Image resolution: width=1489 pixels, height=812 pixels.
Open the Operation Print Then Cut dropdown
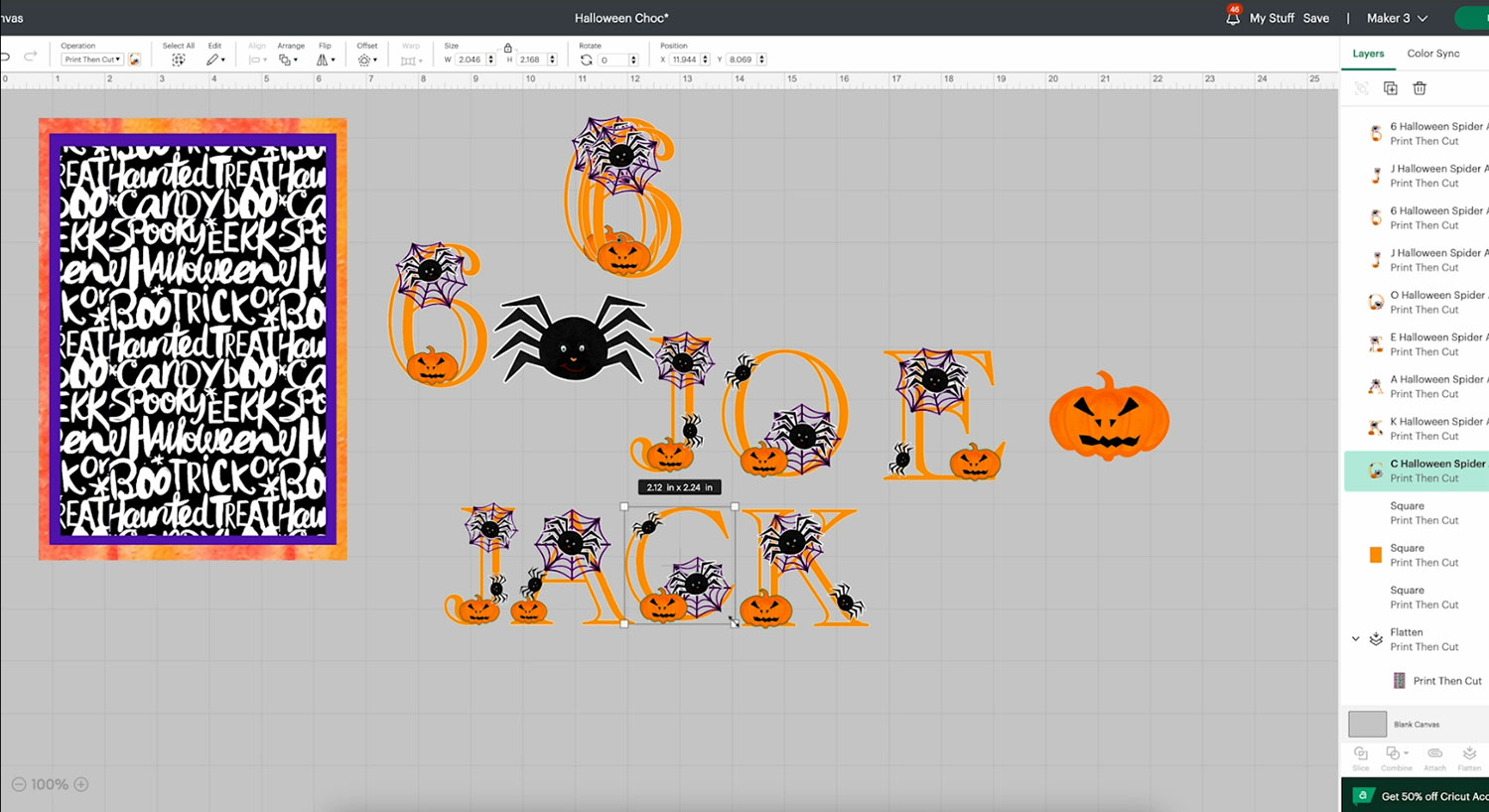coord(92,60)
